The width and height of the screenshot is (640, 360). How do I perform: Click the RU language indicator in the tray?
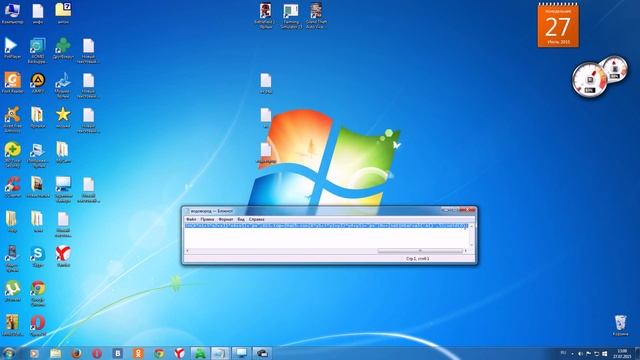564,353
